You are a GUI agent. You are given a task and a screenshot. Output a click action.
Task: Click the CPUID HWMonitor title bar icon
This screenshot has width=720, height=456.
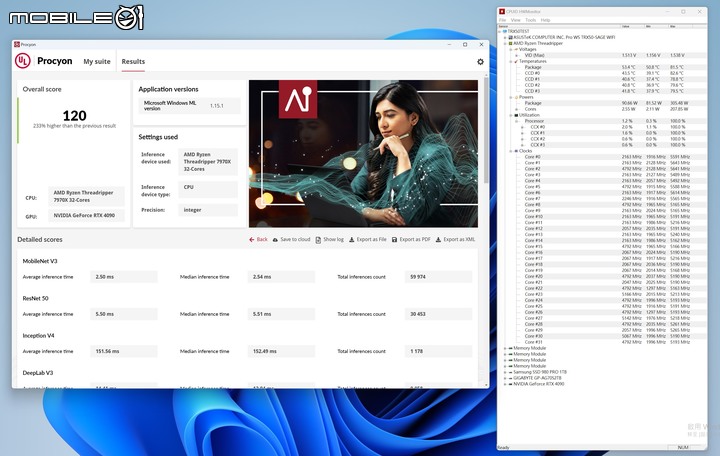[502, 11]
